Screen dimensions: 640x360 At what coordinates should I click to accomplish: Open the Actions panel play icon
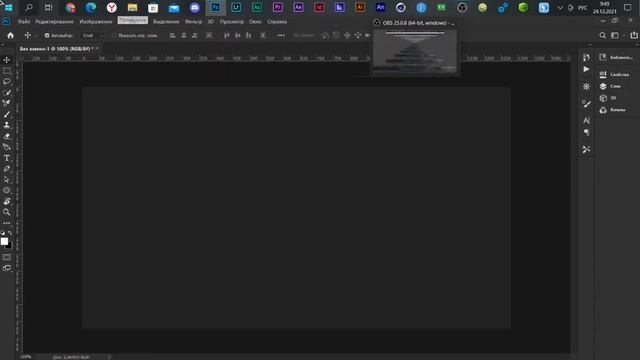click(x=587, y=69)
